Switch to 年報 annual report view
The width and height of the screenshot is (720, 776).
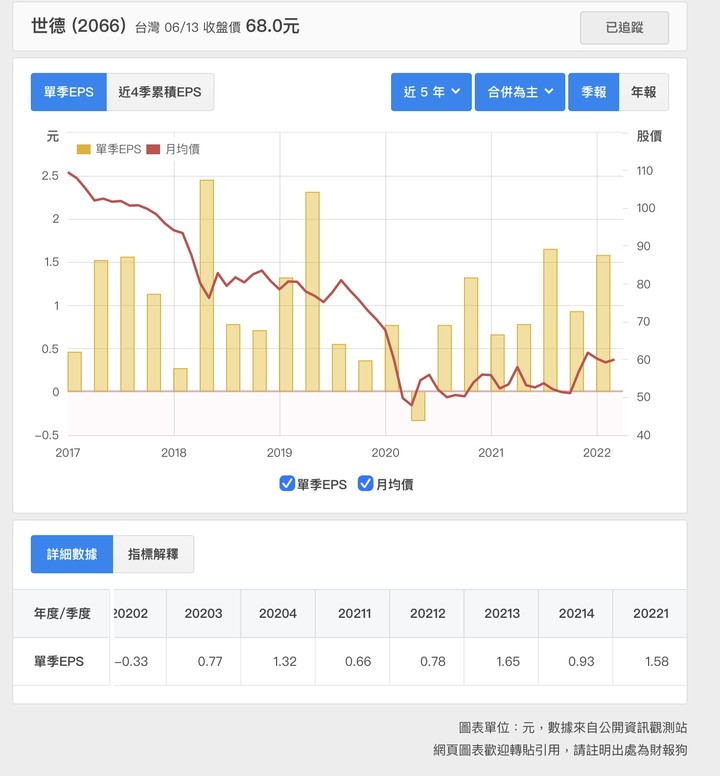[644, 92]
